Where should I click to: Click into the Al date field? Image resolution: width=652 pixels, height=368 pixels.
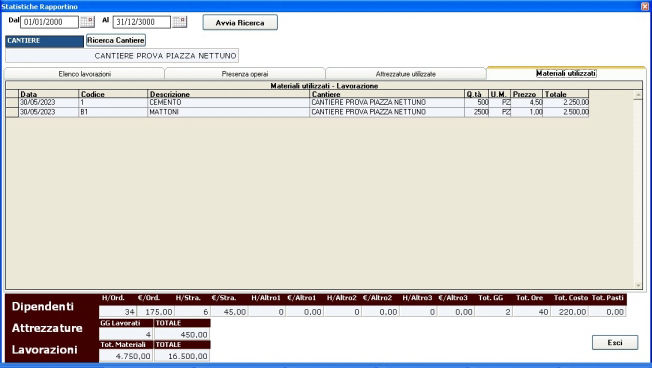[x=141, y=22]
